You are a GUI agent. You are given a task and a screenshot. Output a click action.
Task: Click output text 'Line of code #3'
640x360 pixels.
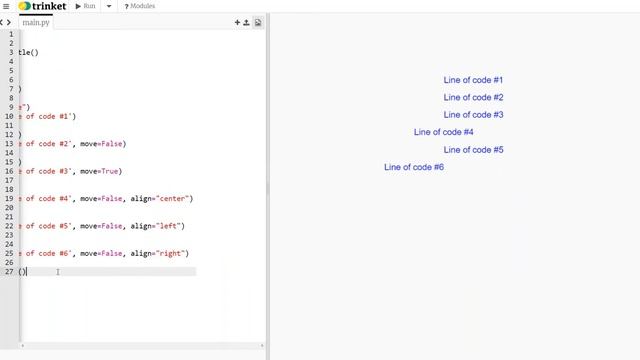tap(473, 115)
